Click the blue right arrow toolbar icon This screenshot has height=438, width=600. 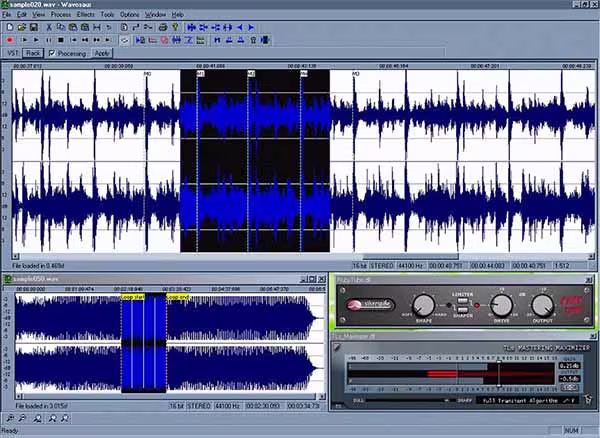point(251,27)
